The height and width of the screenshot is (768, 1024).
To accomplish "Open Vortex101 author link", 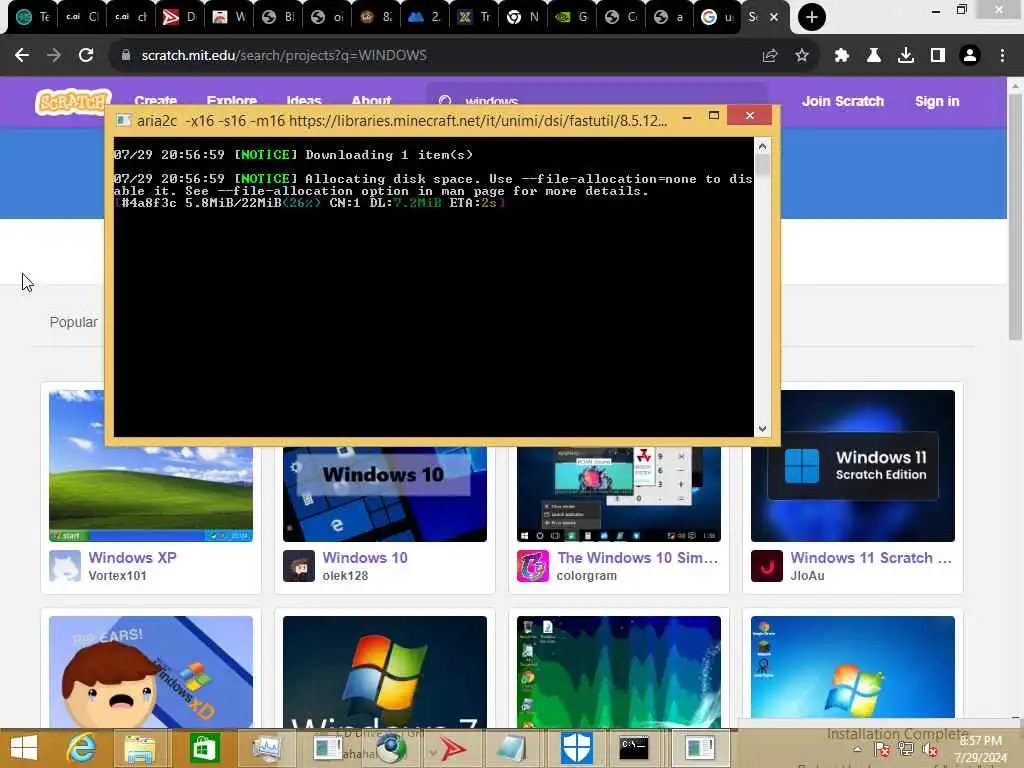I will (118, 575).
